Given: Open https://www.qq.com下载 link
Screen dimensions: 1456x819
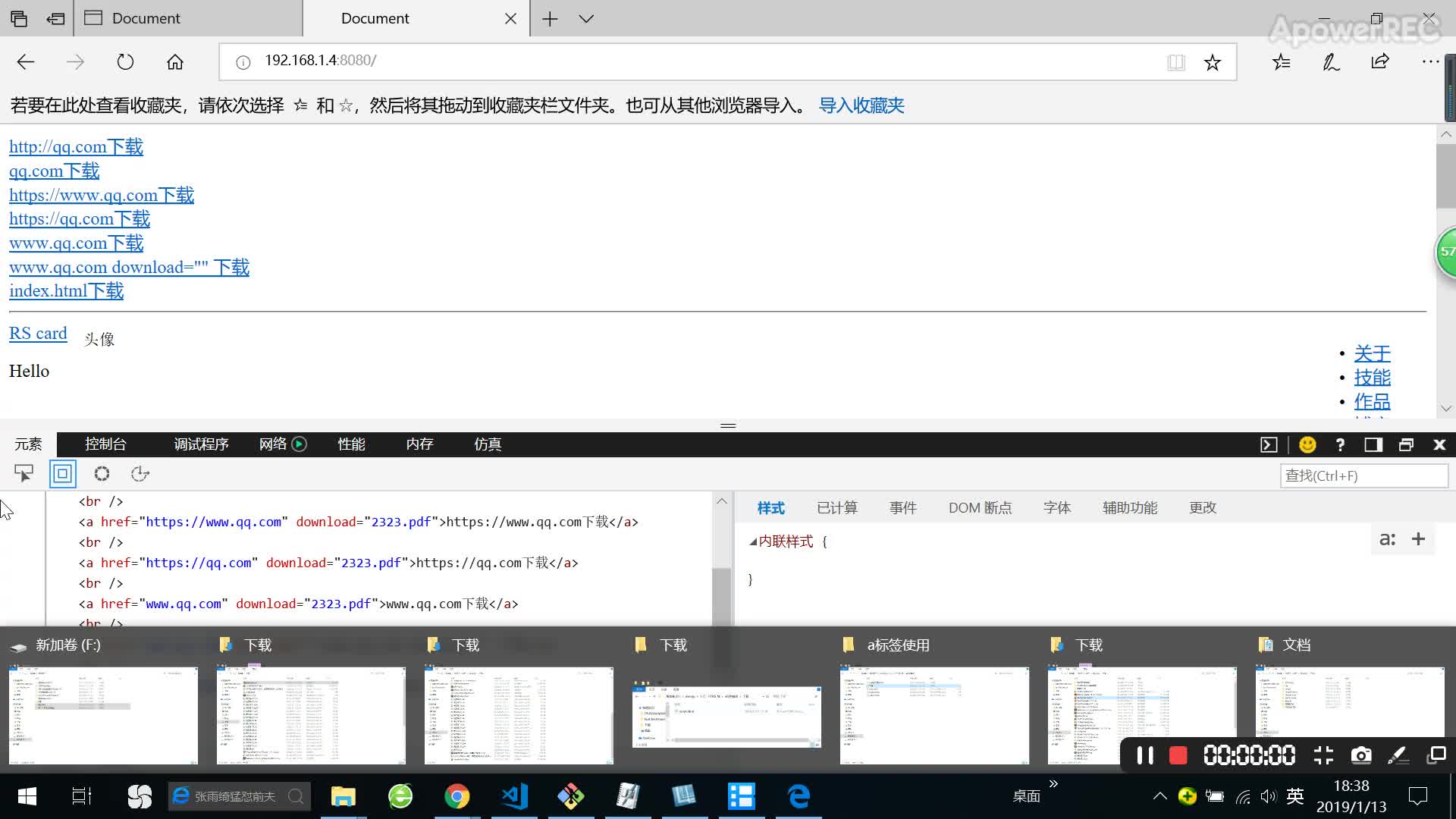Looking at the screenshot, I should 102,196.
